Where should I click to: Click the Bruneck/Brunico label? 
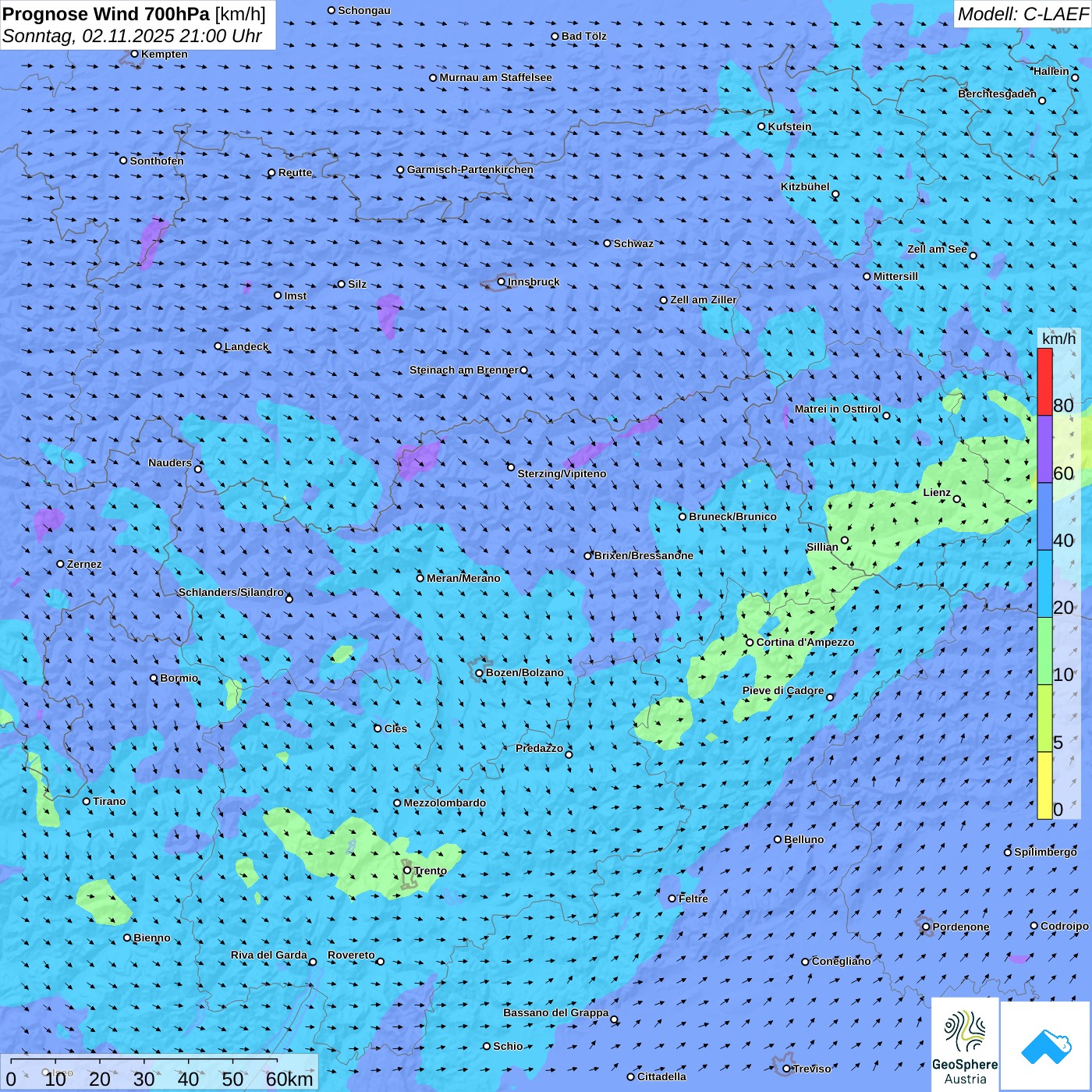point(732,516)
